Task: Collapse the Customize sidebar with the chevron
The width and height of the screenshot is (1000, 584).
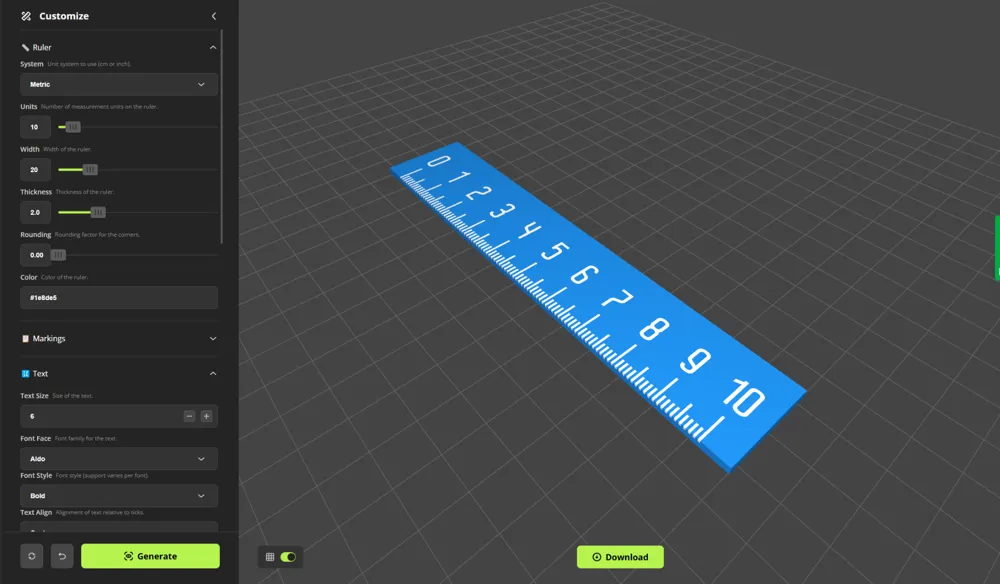Action: pos(215,15)
